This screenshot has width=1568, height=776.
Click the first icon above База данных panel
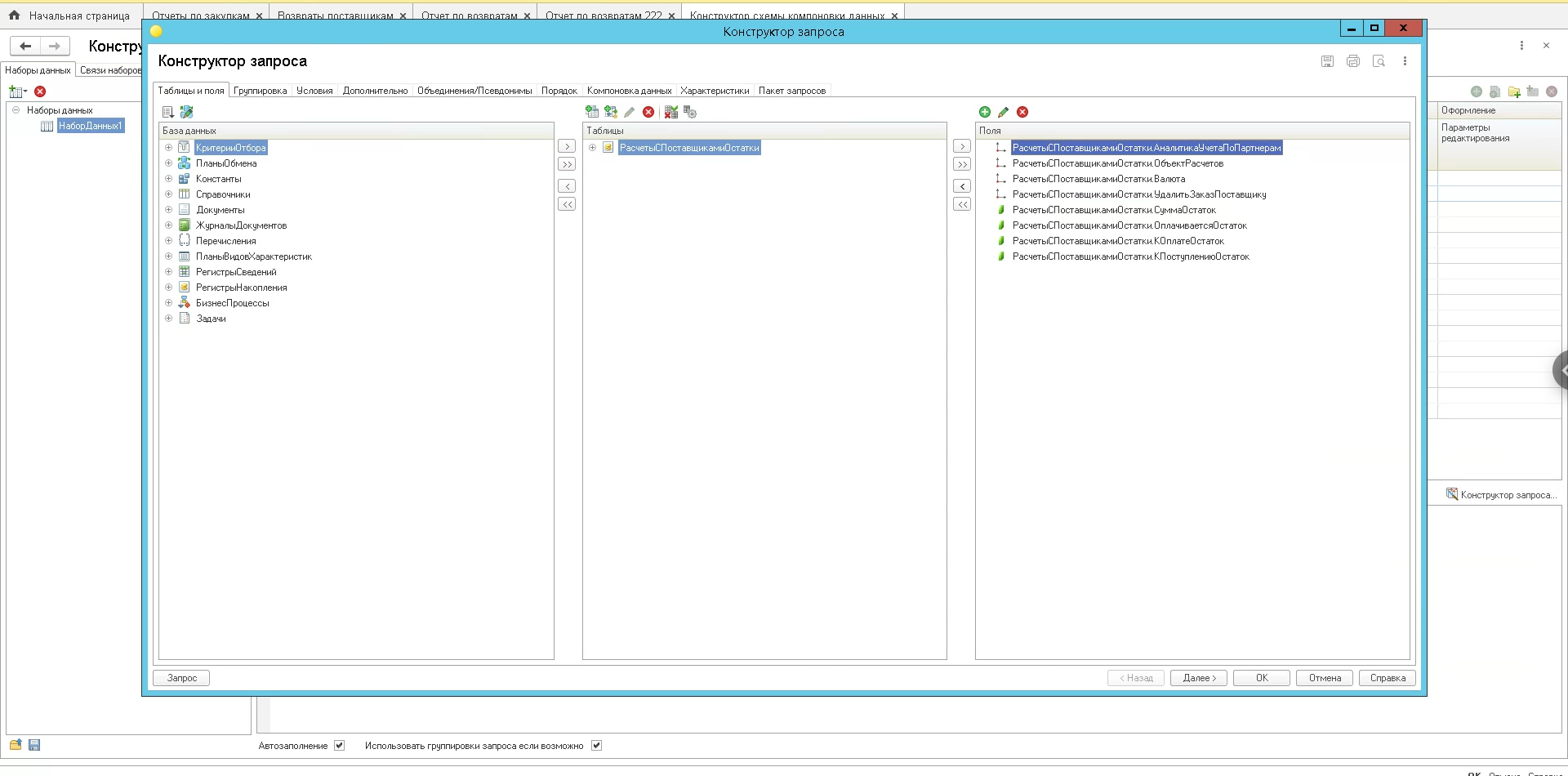pyautogui.click(x=168, y=112)
